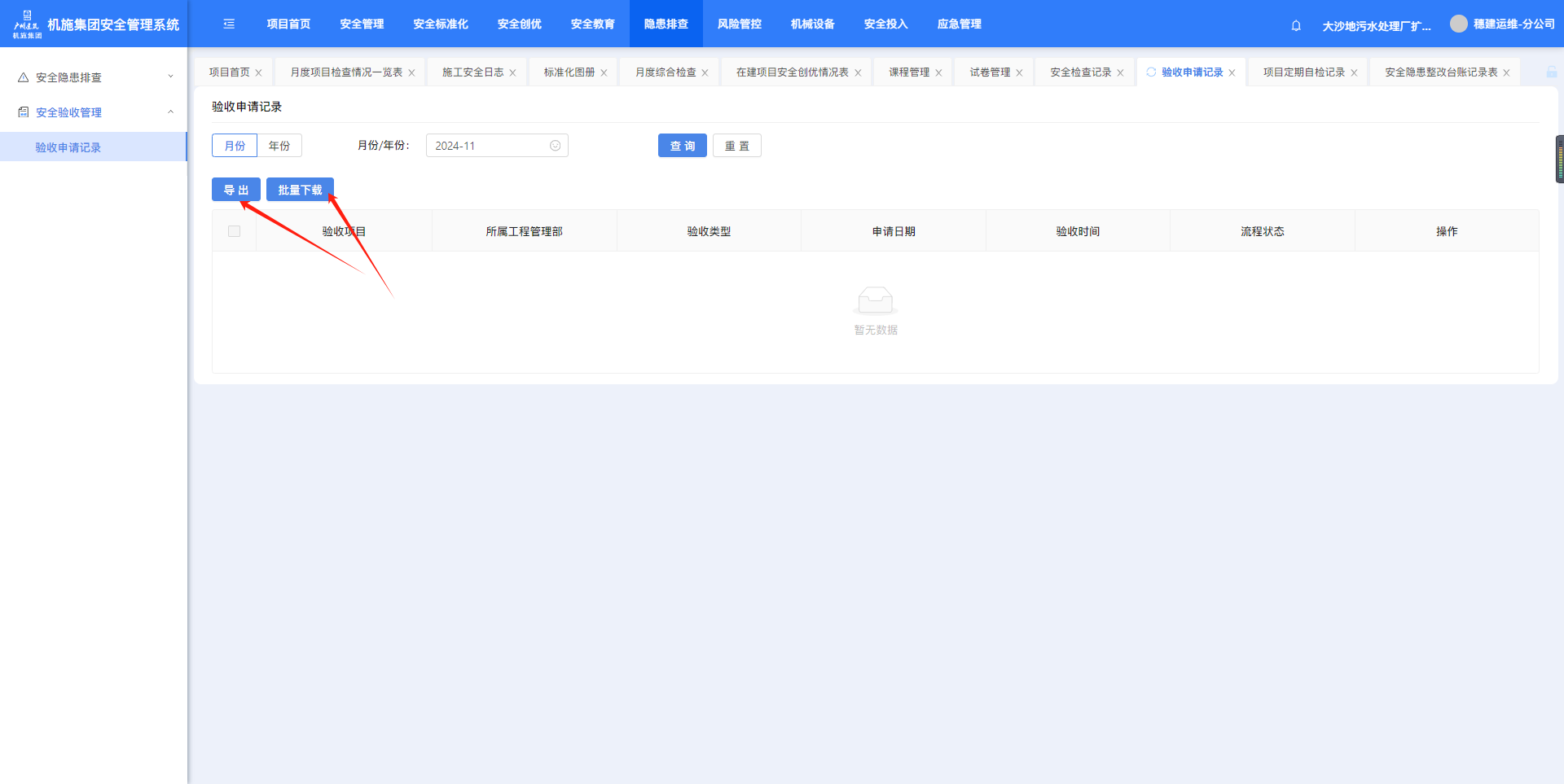
Task: Click the notification bell icon
Action: (1296, 25)
